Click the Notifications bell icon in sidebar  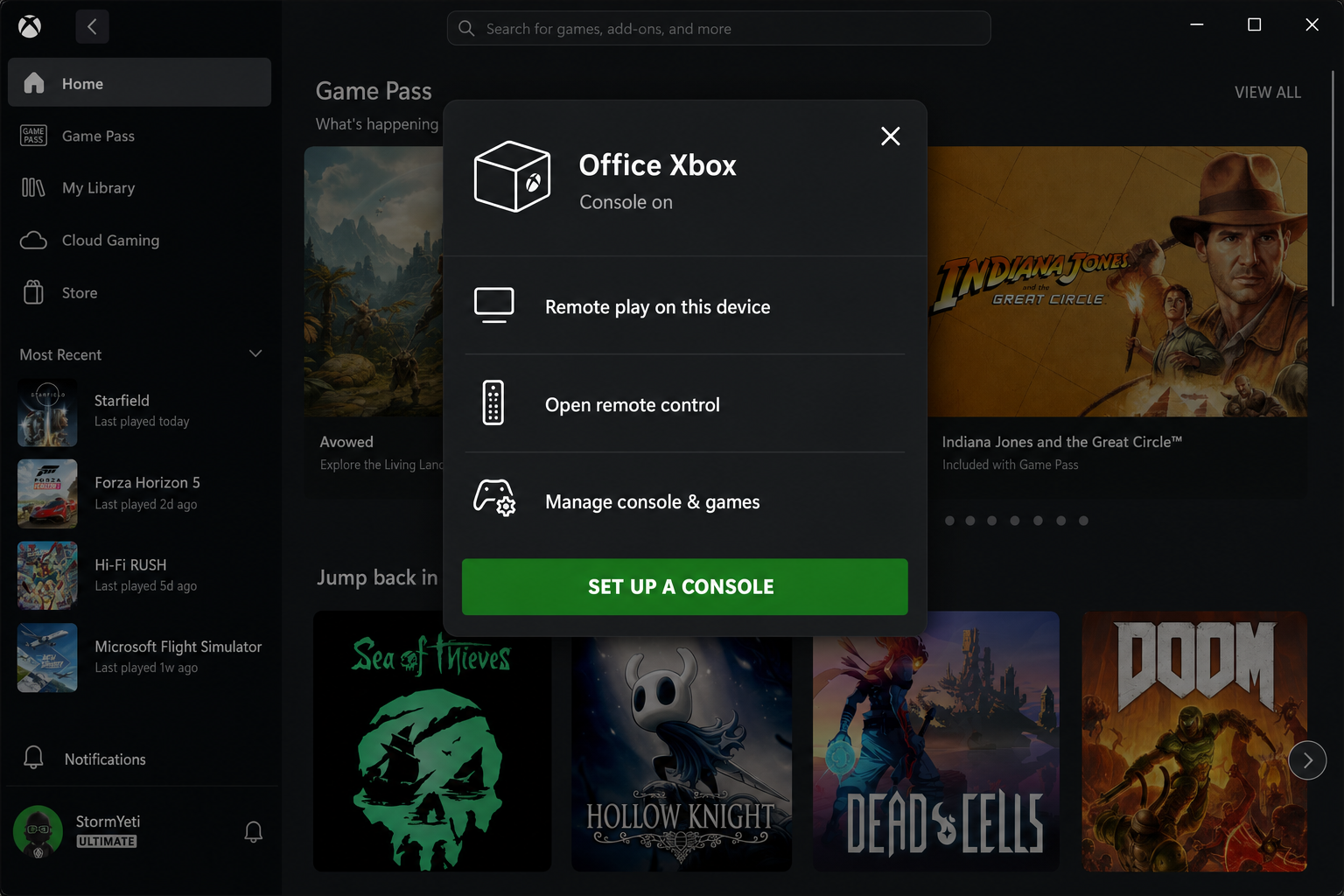33,758
